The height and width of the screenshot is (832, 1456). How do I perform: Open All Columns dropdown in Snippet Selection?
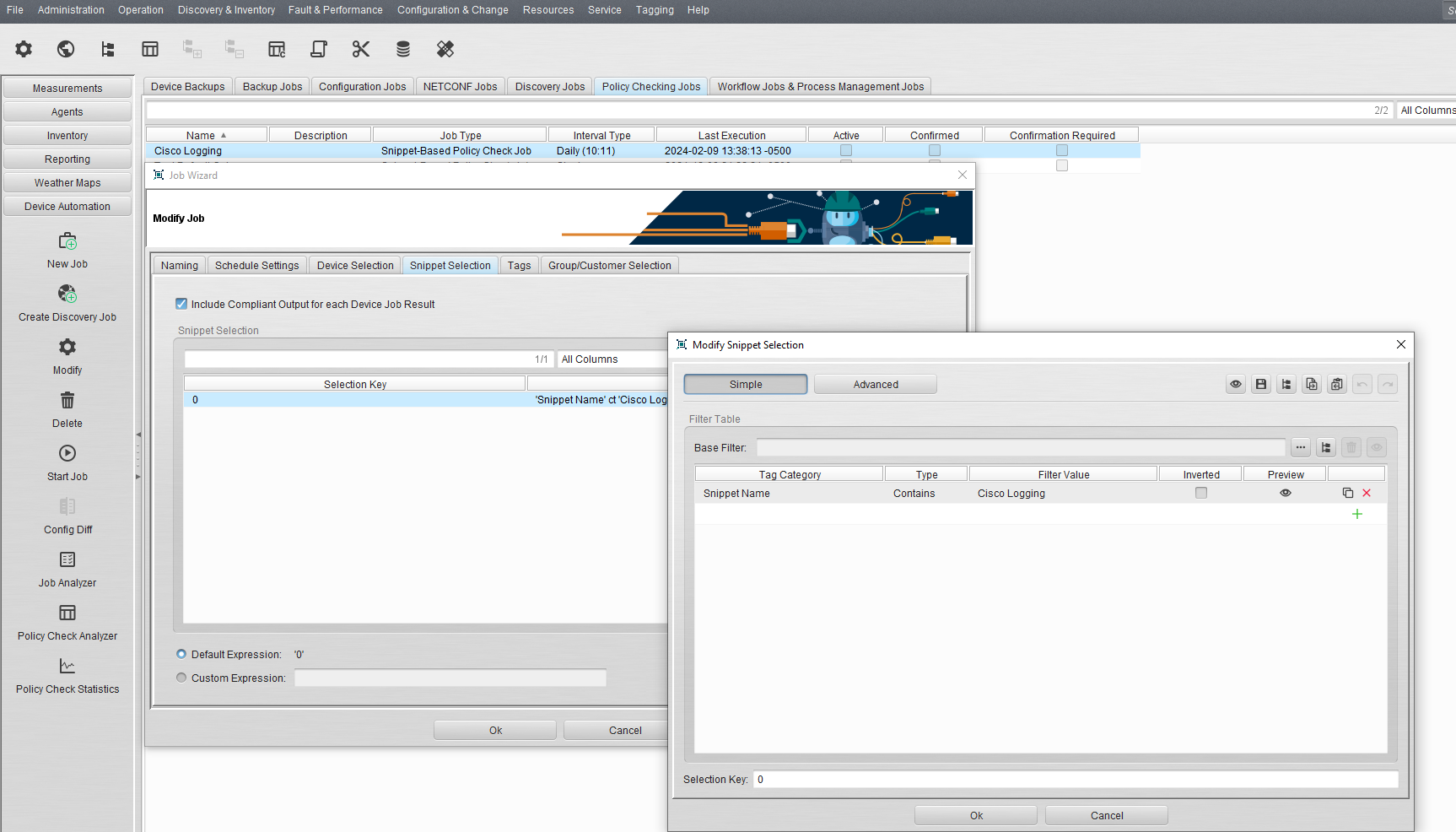coord(612,359)
